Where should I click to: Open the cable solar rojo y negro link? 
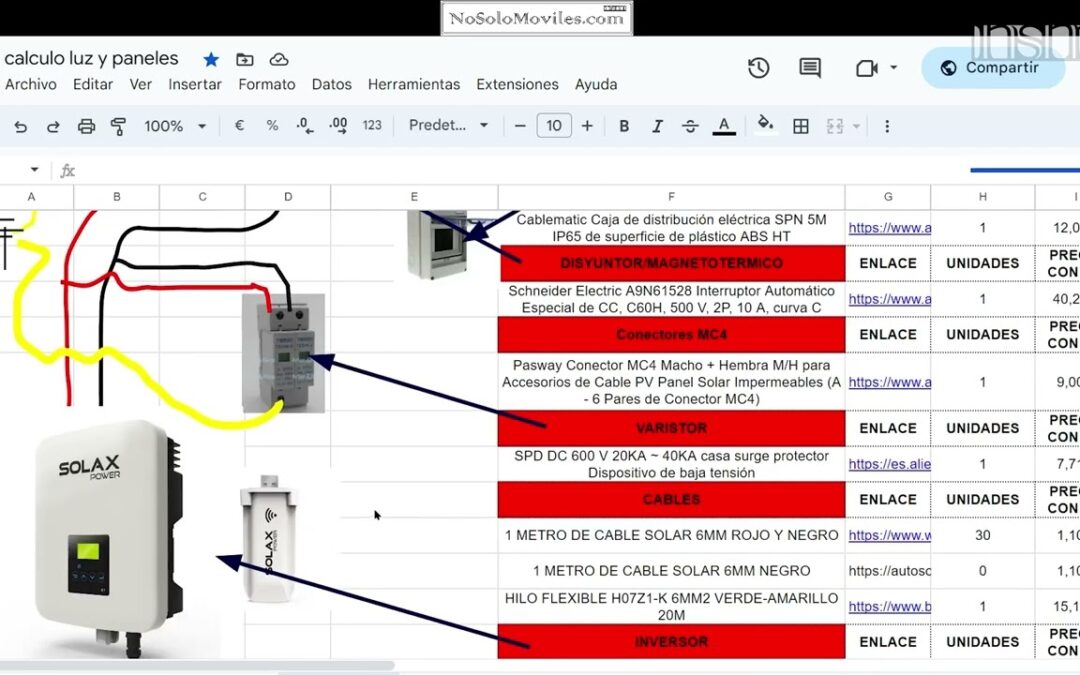(x=889, y=535)
